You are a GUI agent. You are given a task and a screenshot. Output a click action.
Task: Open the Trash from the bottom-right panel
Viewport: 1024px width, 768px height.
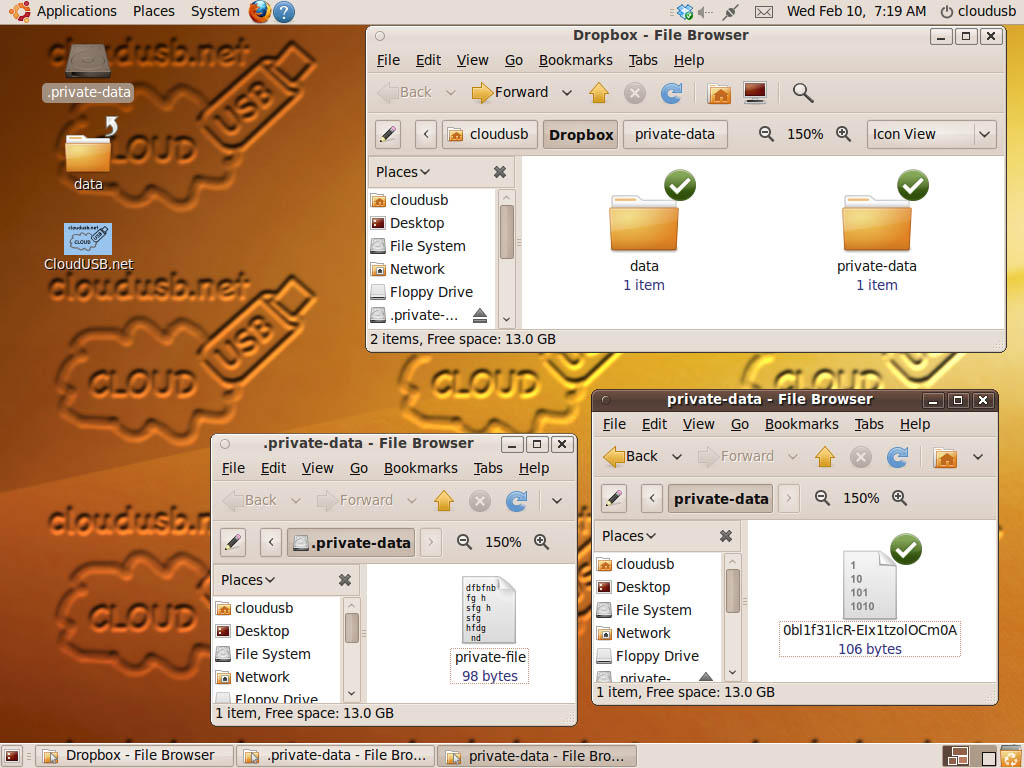pos(1010,757)
